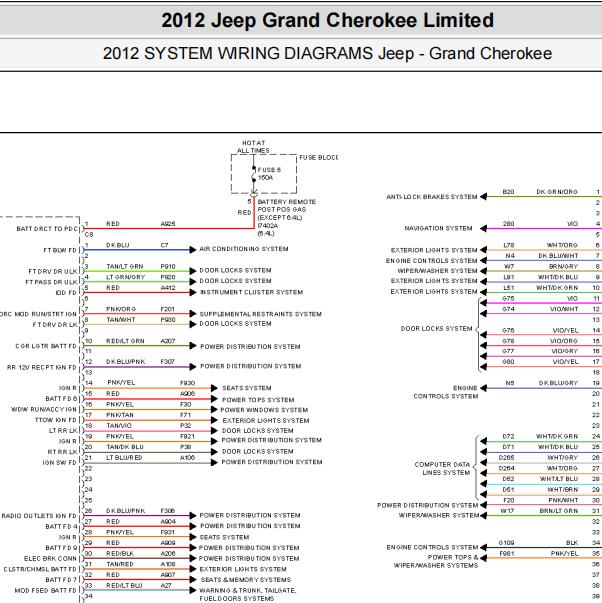The height and width of the screenshot is (603, 602).
Task: Click the "FT DRV DR ULK" label
Action: click(x=53, y=272)
